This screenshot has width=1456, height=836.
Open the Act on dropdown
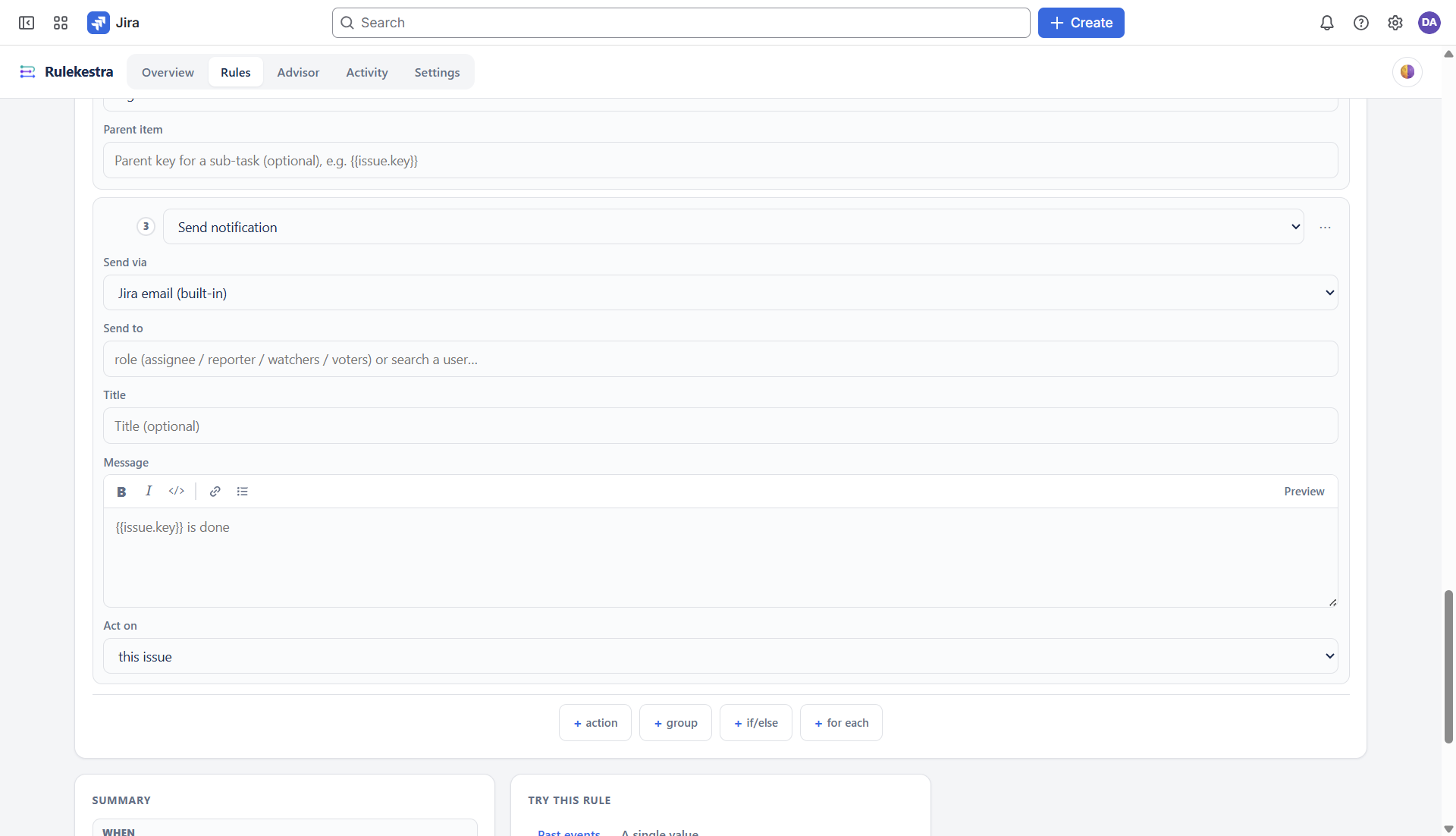pyautogui.click(x=720, y=656)
